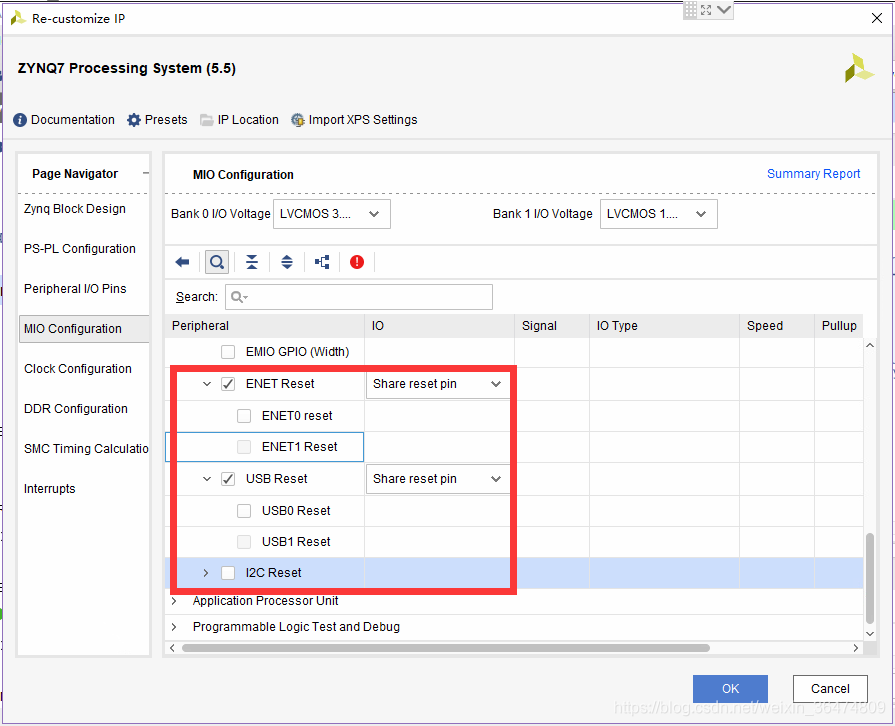Click the back arrow toolbar icon

pyautogui.click(x=182, y=262)
